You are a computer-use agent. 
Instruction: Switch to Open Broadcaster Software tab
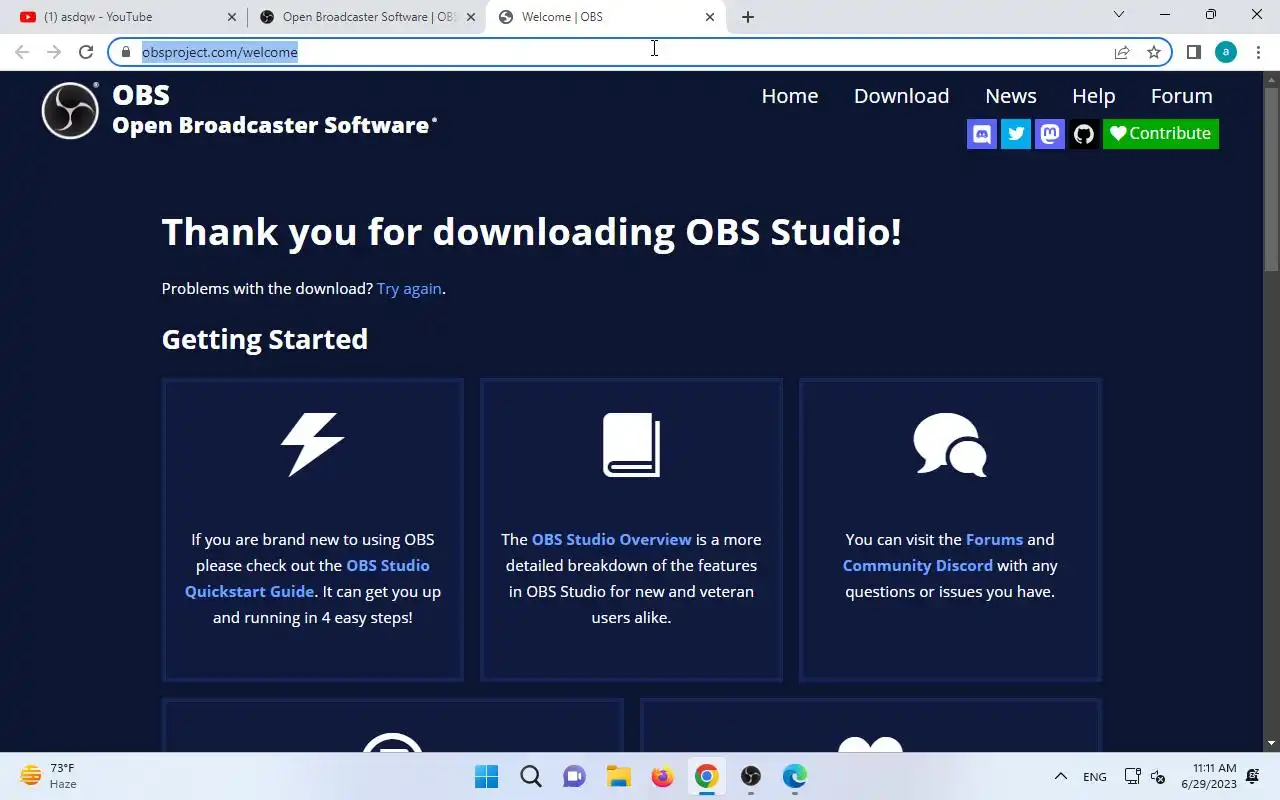pyautogui.click(x=367, y=17)
